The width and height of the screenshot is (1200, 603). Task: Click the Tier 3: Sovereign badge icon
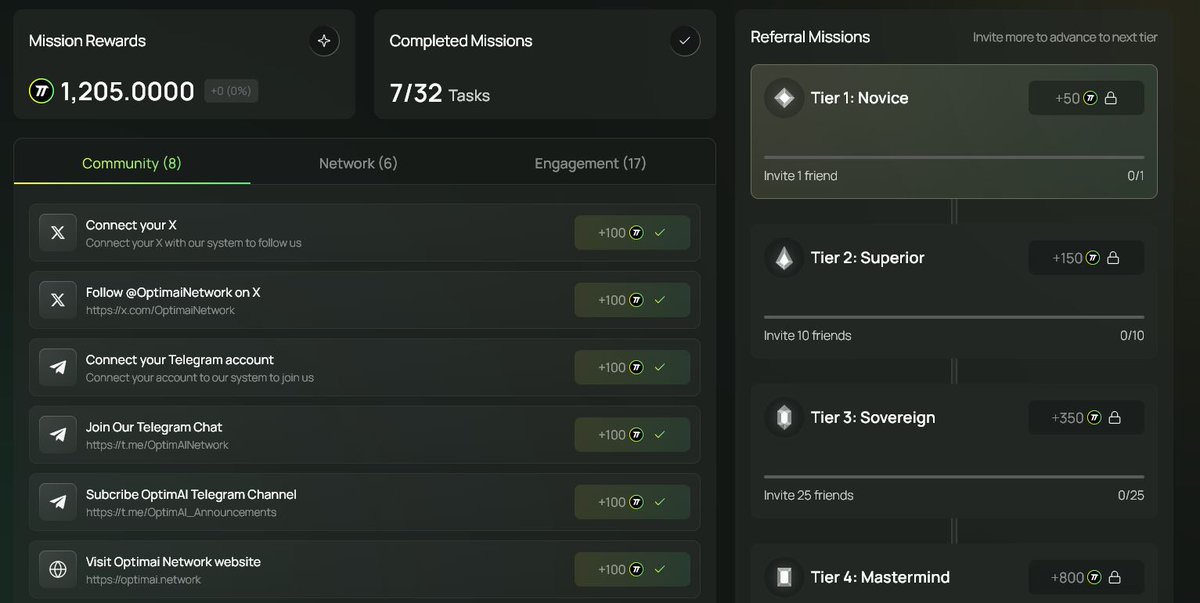(784, 417)
